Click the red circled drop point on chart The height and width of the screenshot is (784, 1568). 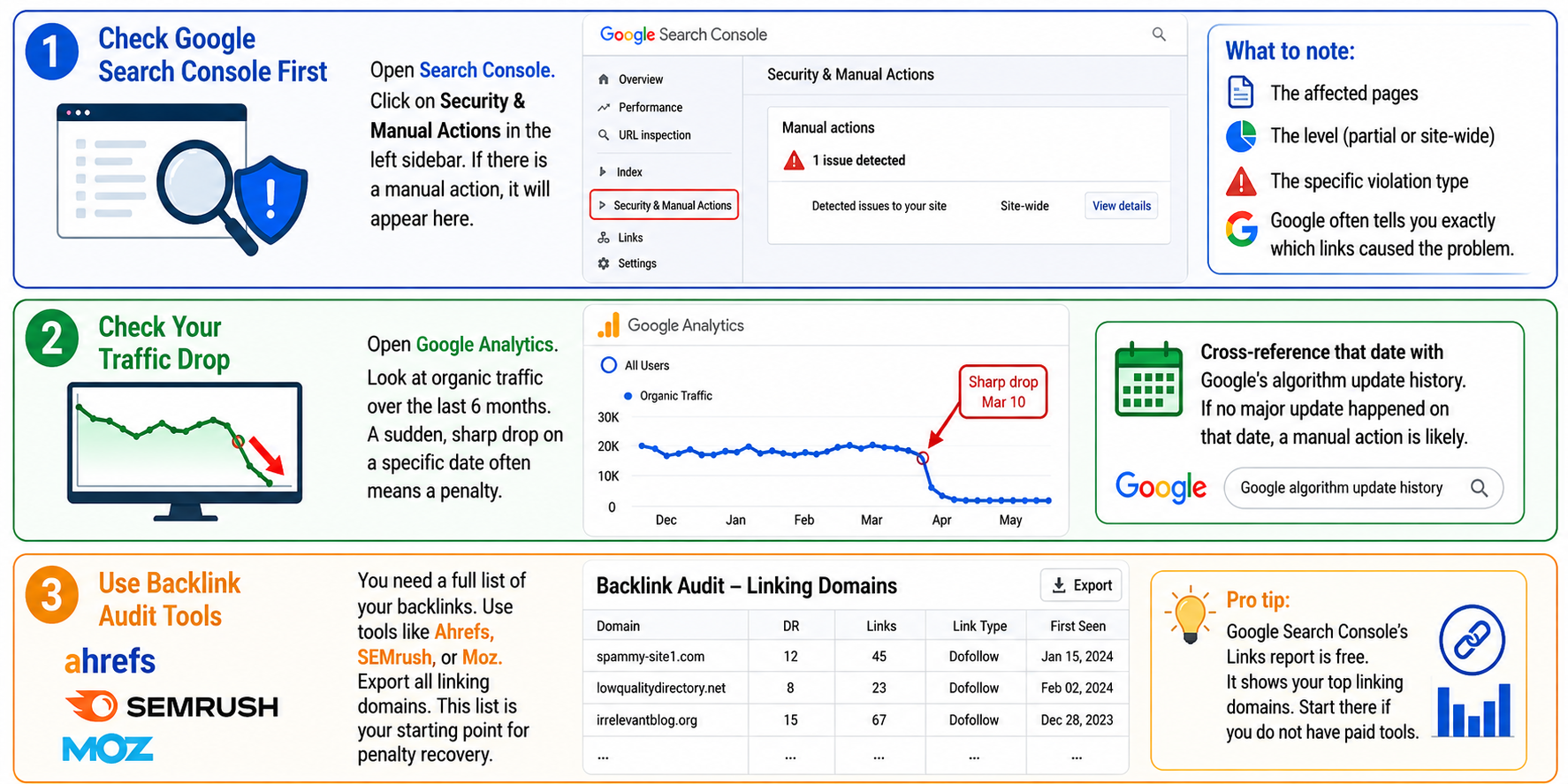pos(923,458)
